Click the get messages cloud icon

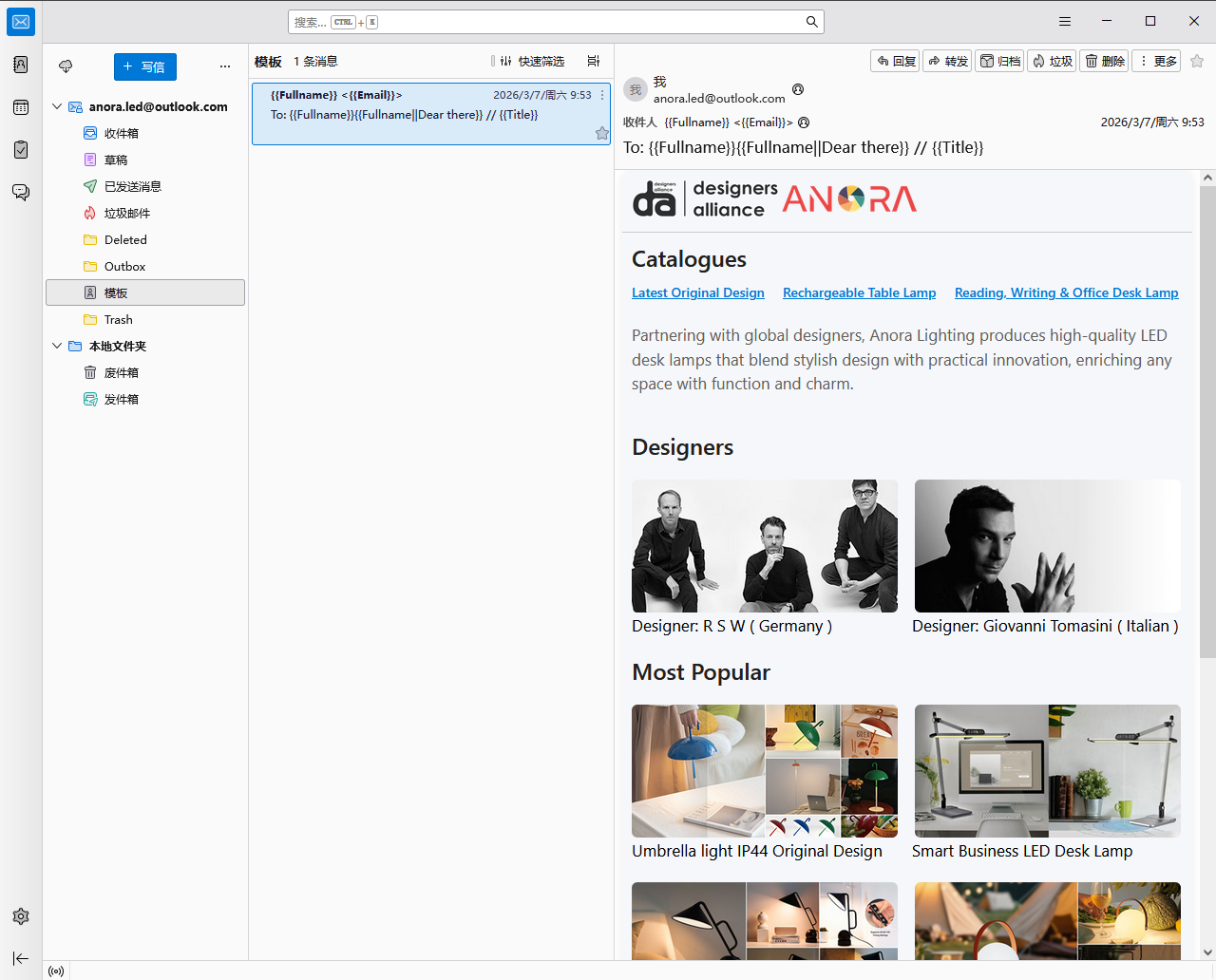(66, 66)
